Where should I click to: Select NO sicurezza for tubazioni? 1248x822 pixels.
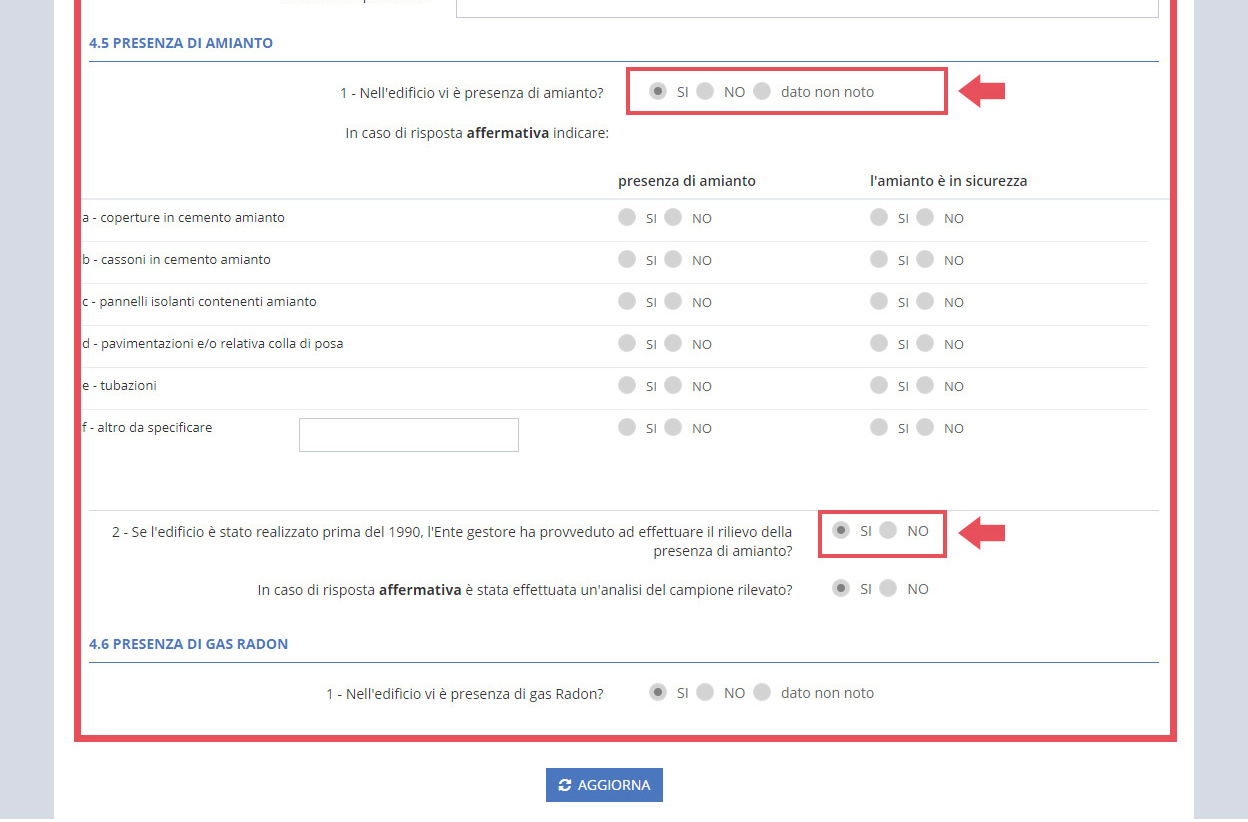[x=926, y=386]
